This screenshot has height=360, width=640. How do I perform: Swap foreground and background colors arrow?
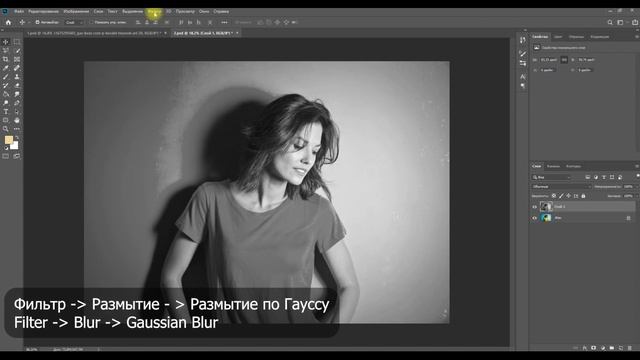(x=17, y=138)
